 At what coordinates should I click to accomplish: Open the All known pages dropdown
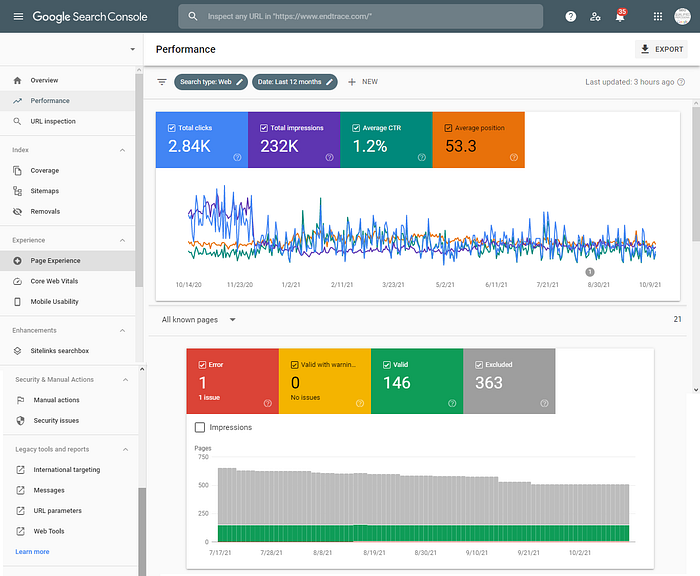(x=199, y=320)
